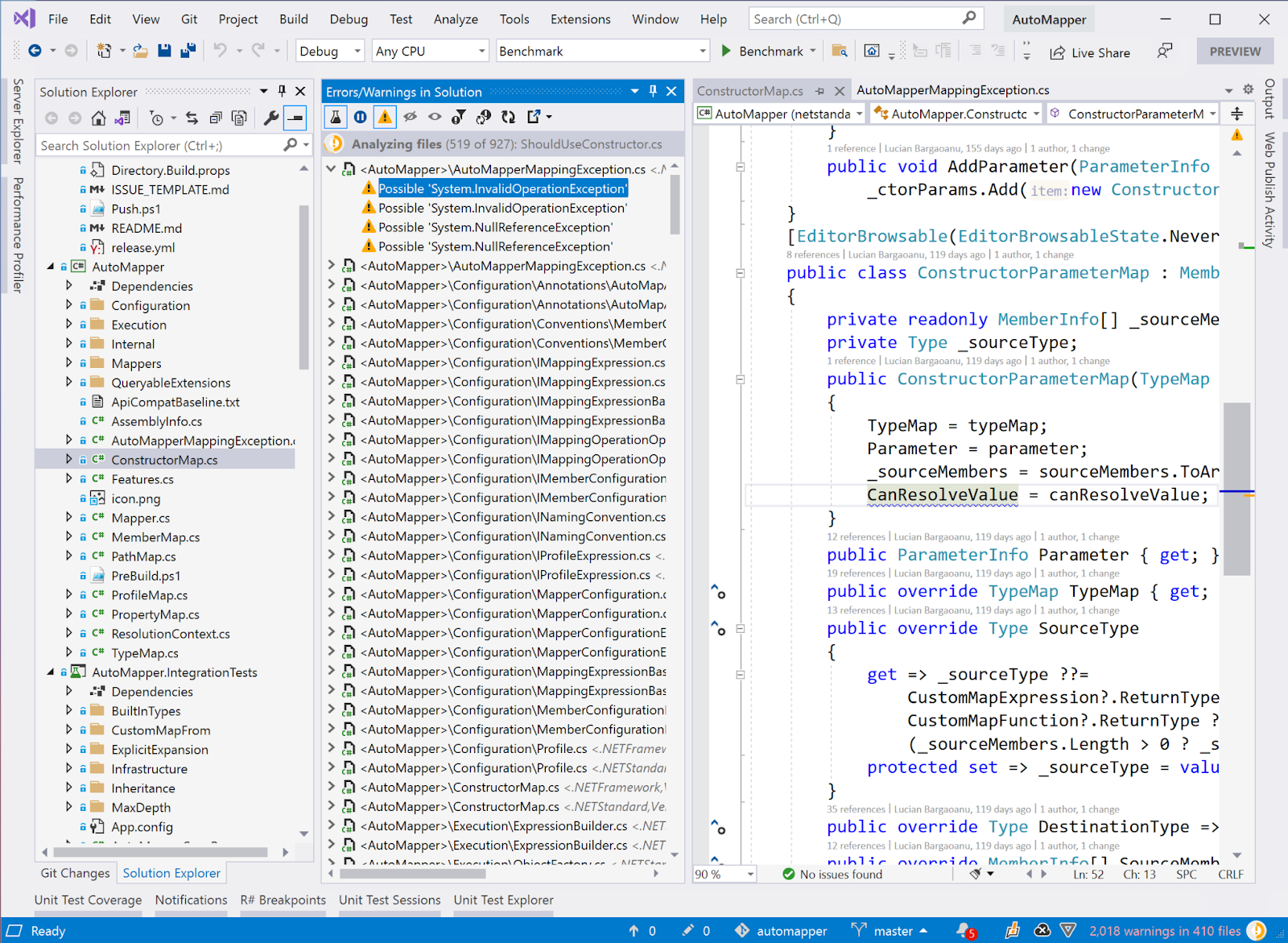The height and width of the screenshot is (943, 1288).
Task: Toggle auto-hide pin on Solution Explorer
Action: (282, 91)
